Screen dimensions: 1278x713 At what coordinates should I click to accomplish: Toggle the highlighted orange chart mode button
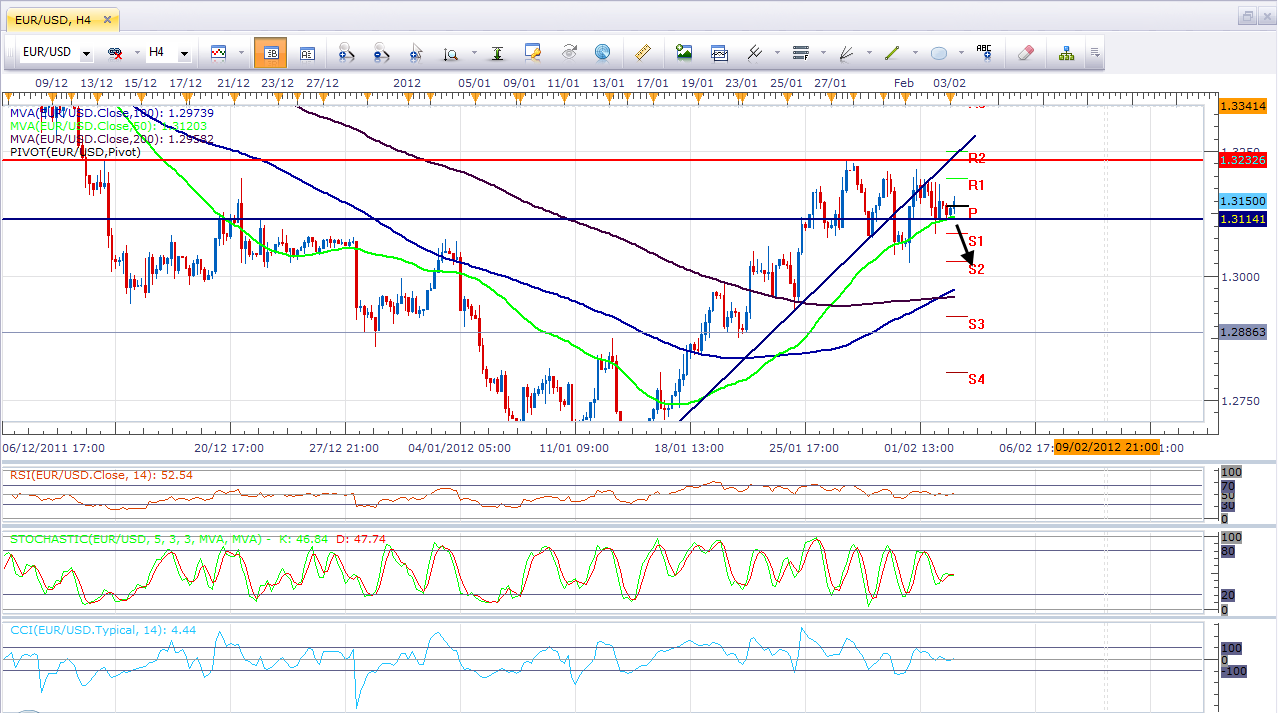point(270,52)
